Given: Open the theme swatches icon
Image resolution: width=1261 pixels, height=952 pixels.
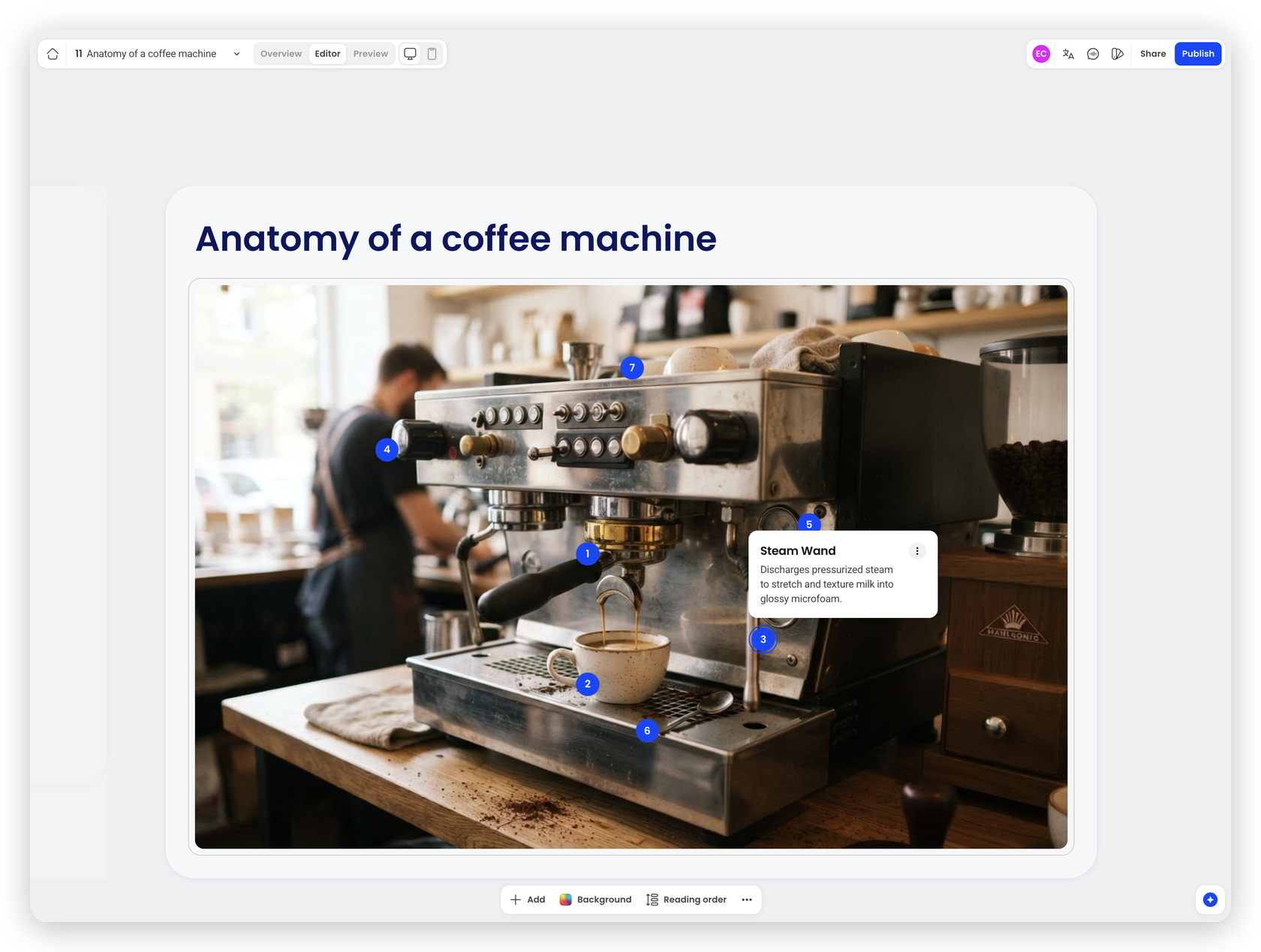Looking at the screenshot, I should pos(1118,54).
